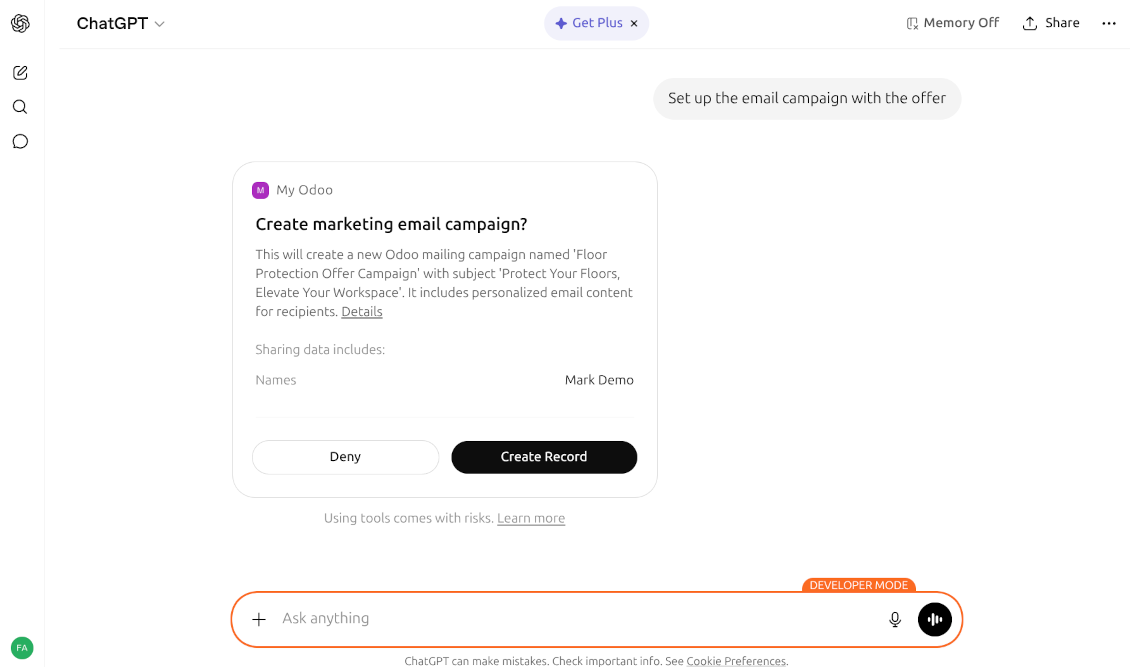
Task: Open Learn more about tool risks
Action: 531,518
